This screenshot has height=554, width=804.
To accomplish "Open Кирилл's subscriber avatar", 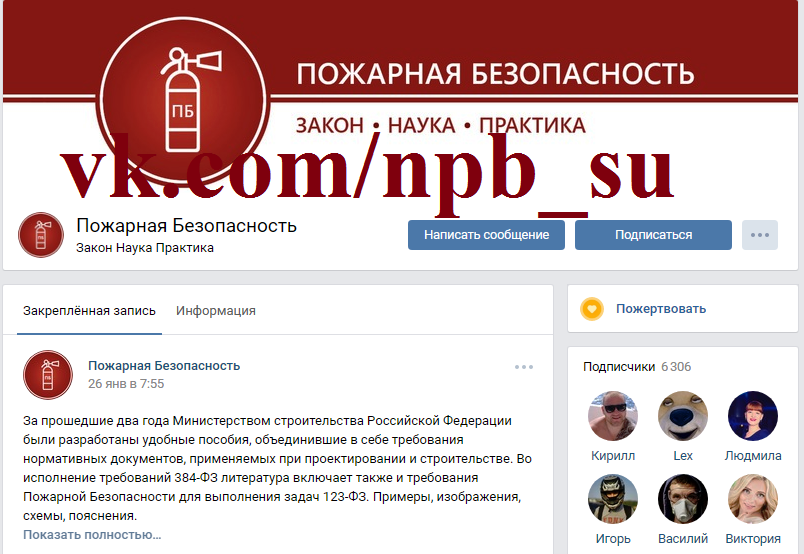I will pyautogui.click(x=613, y=416).
